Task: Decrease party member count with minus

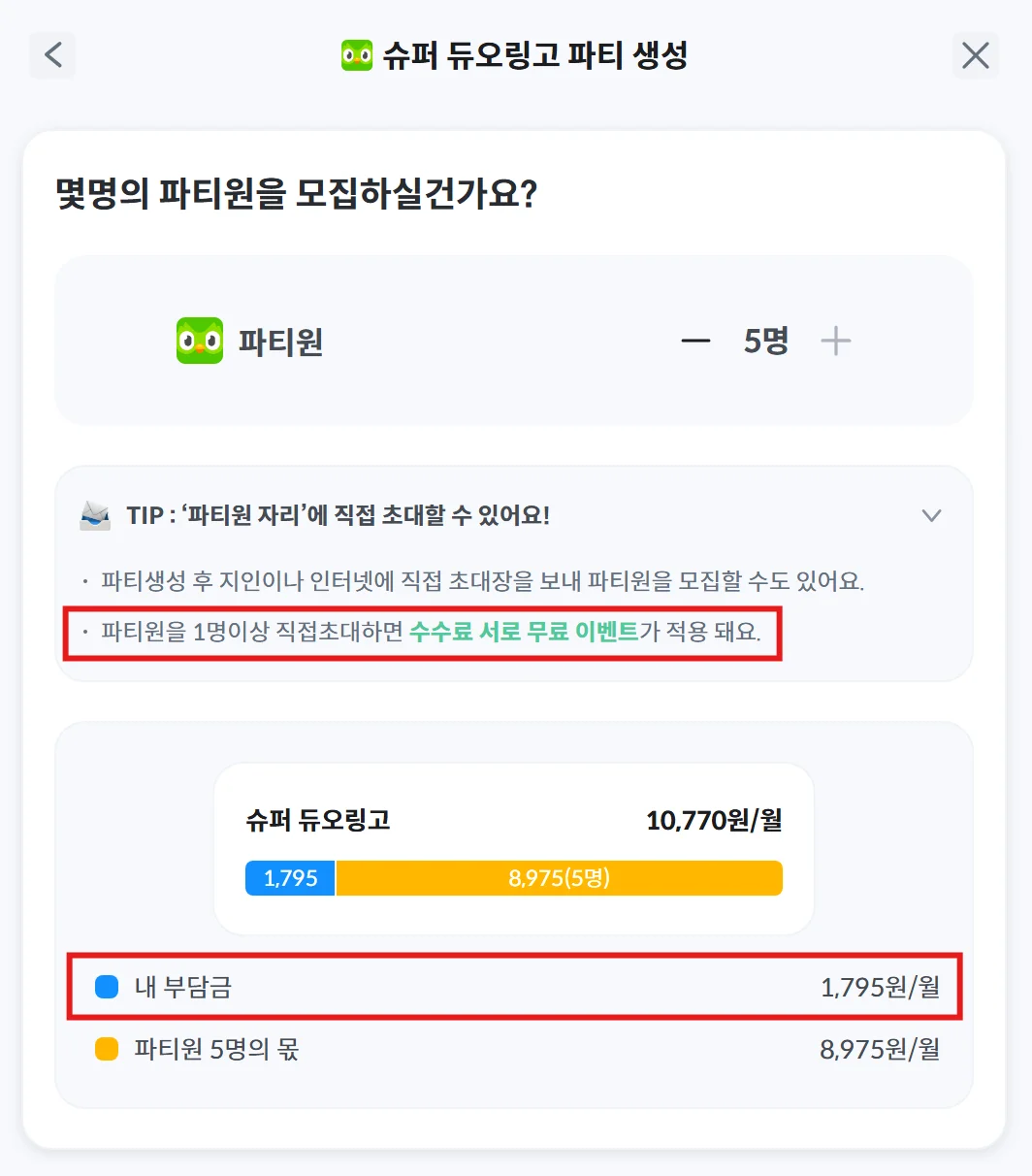Action: click(695, 342)
